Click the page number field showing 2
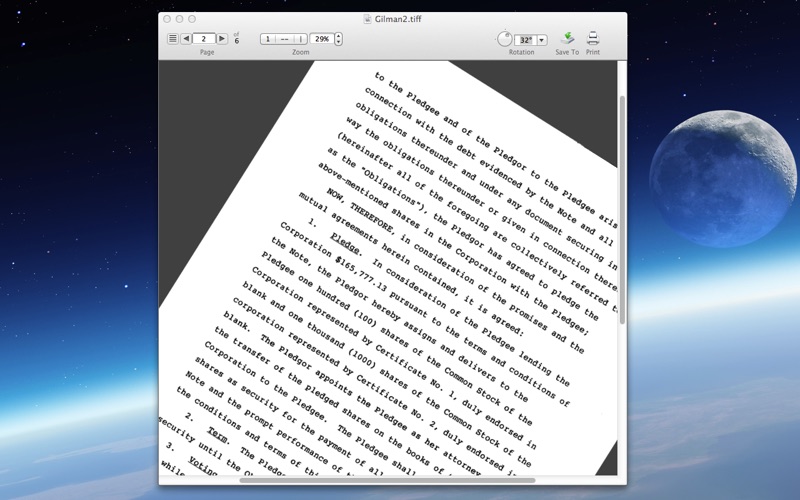800x500 pixels. point(204,39)
